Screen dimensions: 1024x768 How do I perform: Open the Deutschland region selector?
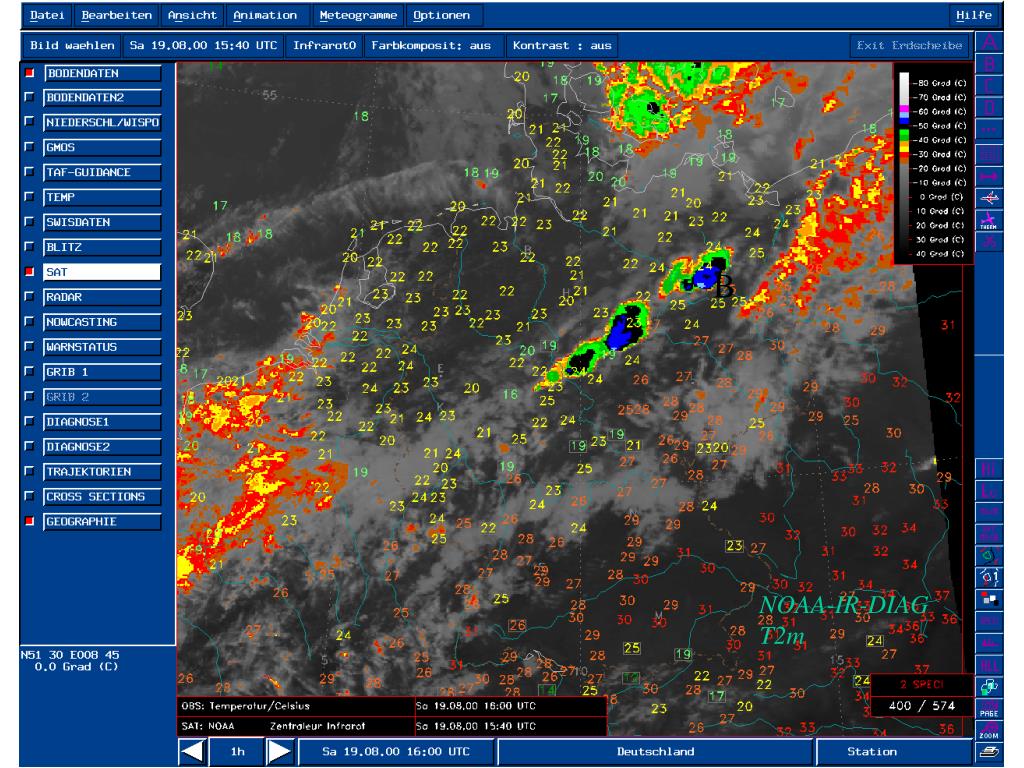click(x=656, y=751)
